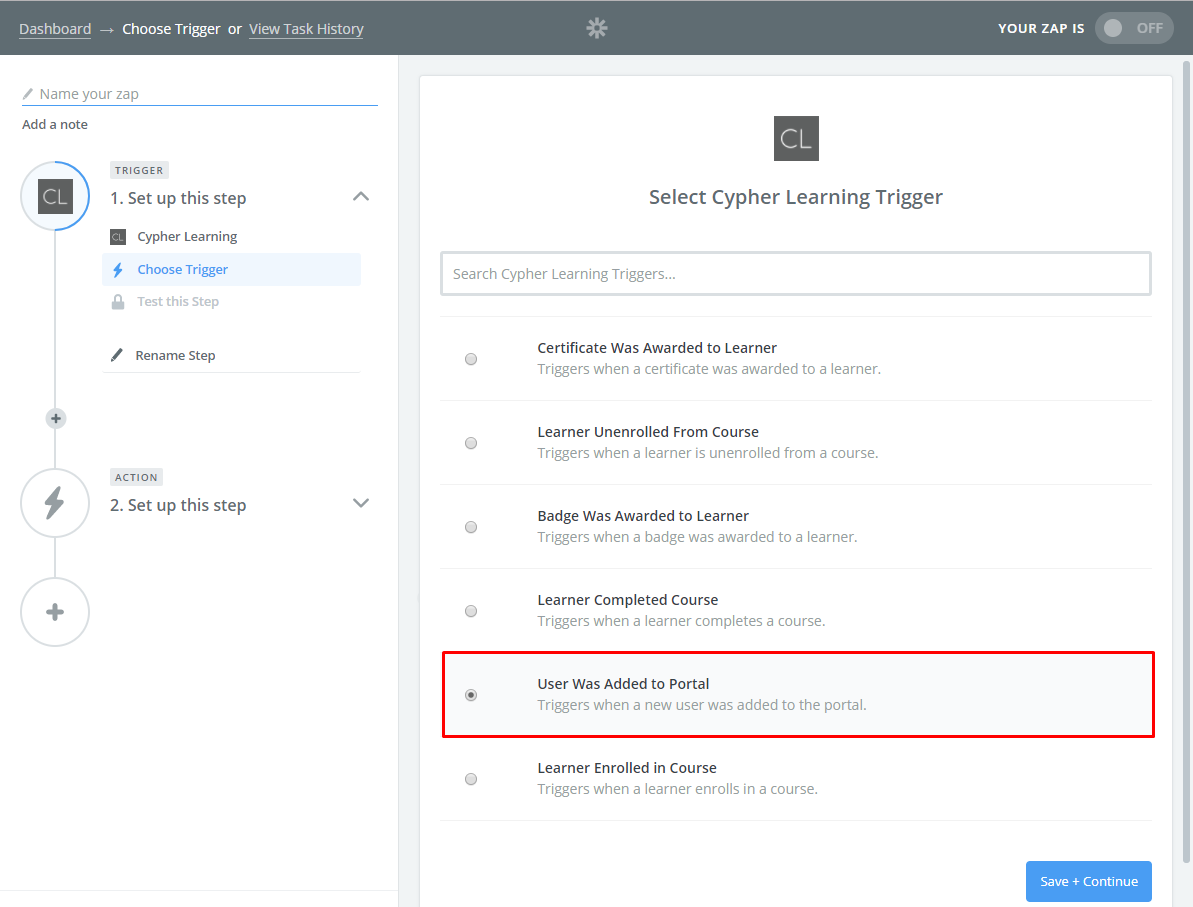Select User Was Added to Portal radio
The width and height of the screenshot is (1193, 907).
click(x=471, y=695)
